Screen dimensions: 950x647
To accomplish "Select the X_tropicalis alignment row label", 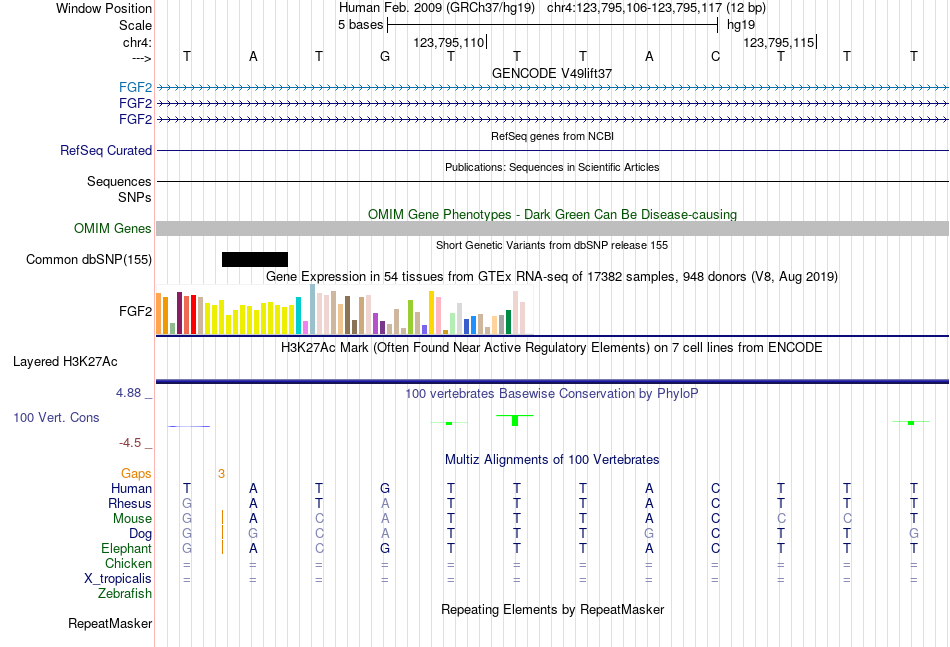I will coord(118,579).
